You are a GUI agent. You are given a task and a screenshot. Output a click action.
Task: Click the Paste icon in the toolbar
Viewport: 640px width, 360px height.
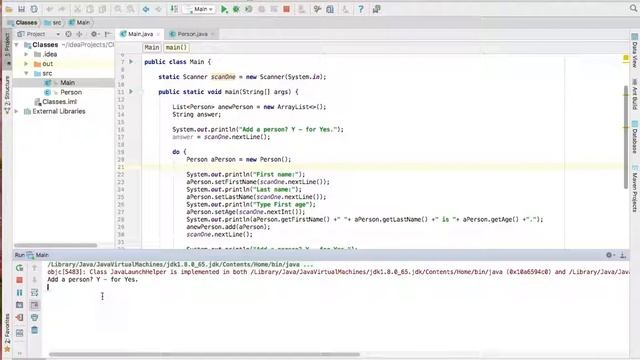tap(102, 9)
